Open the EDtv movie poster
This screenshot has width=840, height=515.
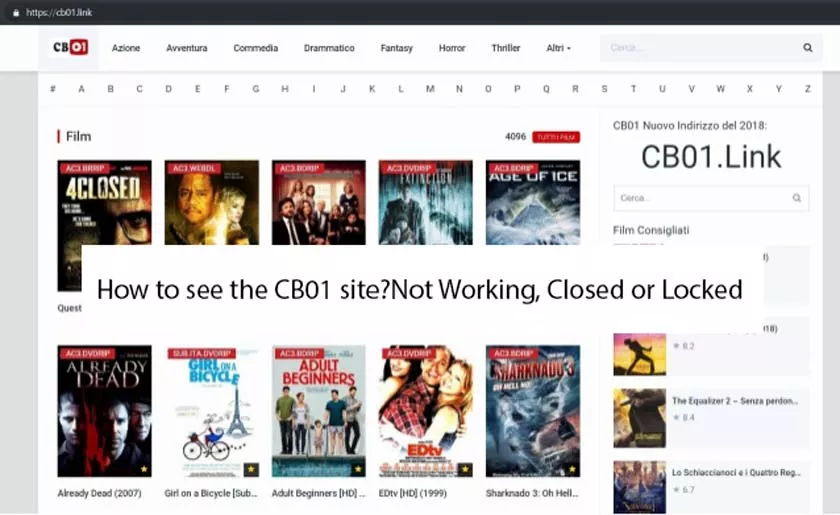click(426, 411)
